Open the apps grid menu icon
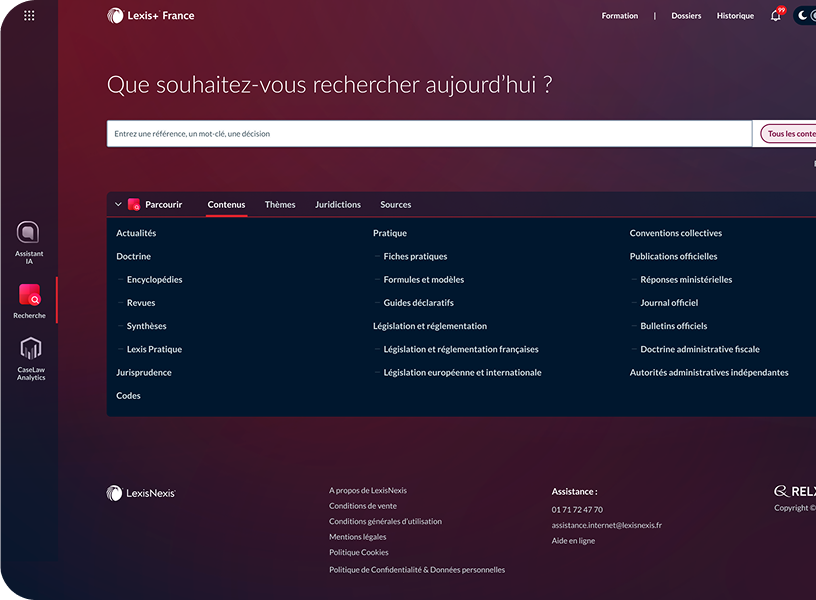This screenshot has width=816, height=600. [x=29, y=16]
